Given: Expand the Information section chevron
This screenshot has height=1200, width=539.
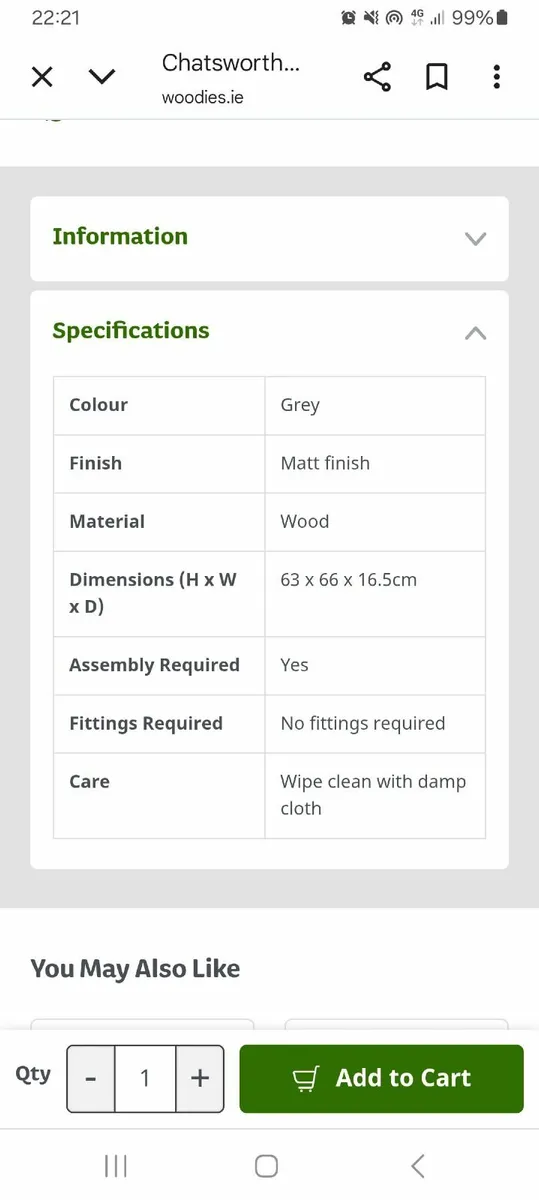Looking at the screenshot, I should click(476, 238).
